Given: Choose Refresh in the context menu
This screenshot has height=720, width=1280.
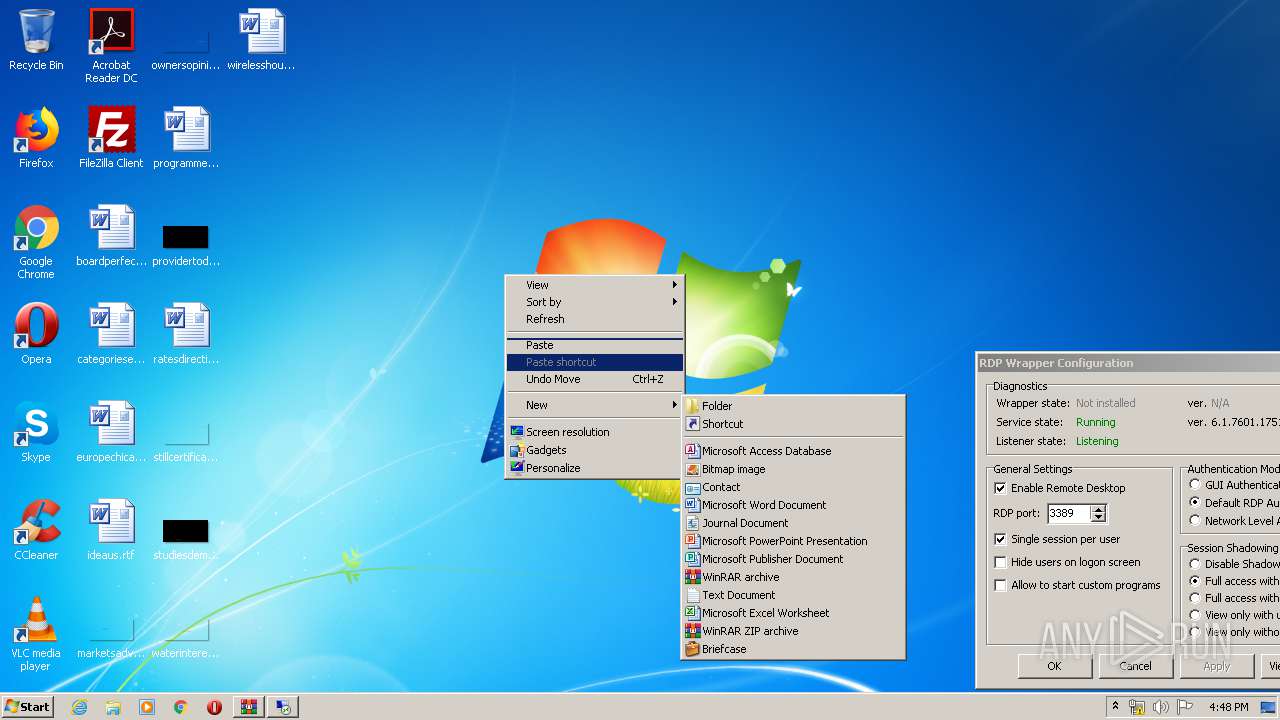Looking at the screenshot, I should [x=594, y=319].
